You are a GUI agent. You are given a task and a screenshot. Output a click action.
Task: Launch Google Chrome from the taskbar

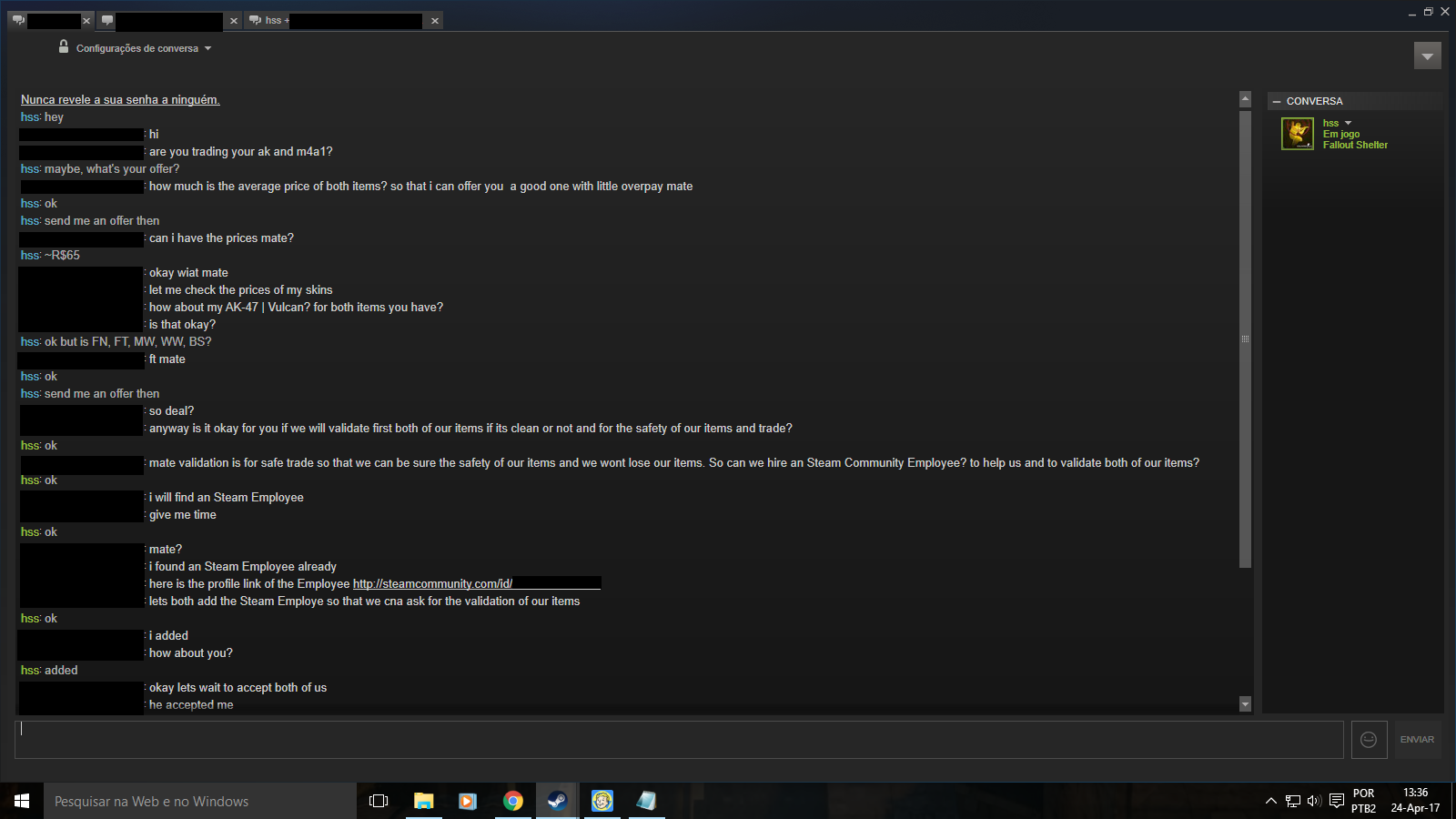coord(513,801)
